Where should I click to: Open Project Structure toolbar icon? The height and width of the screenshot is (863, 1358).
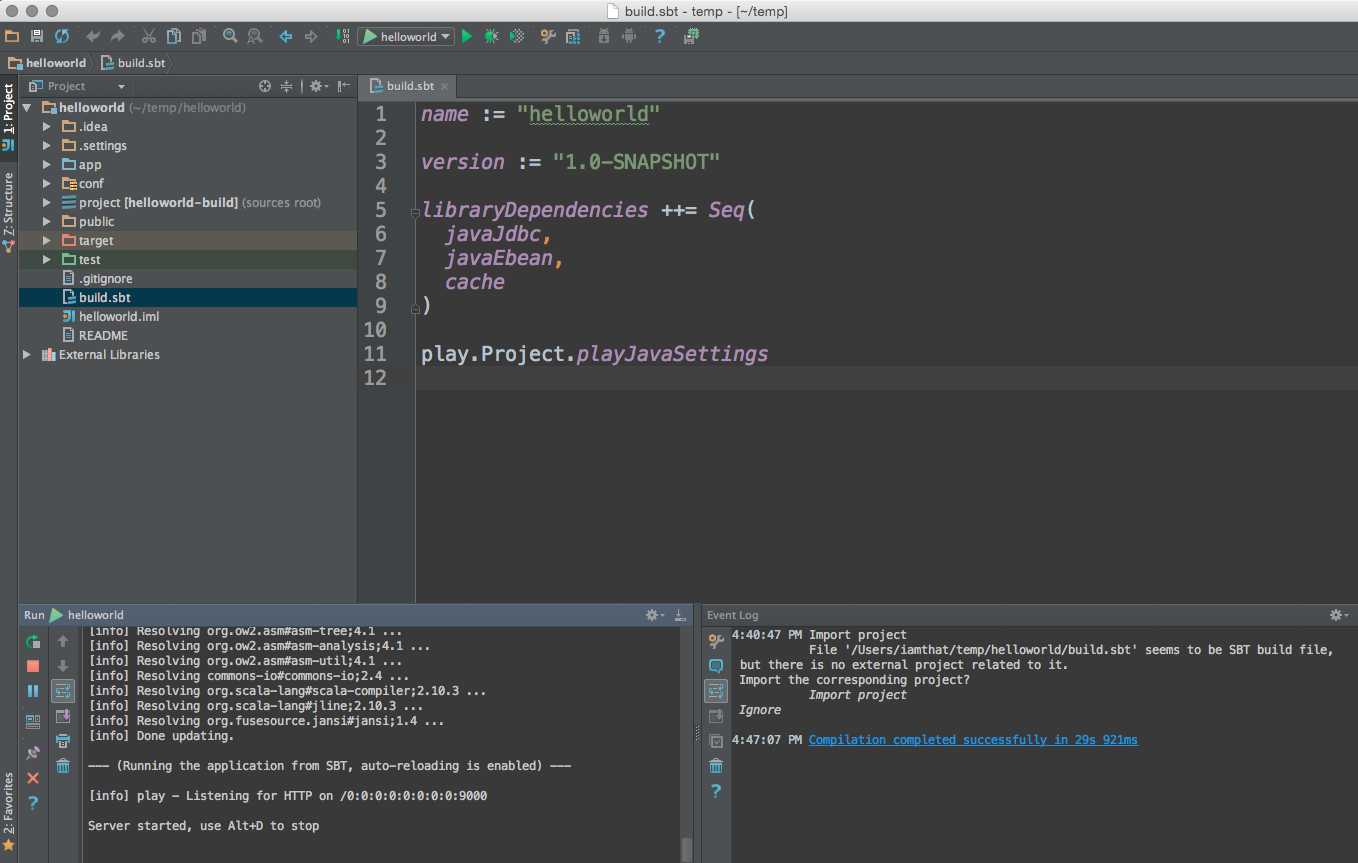(572, 36)
